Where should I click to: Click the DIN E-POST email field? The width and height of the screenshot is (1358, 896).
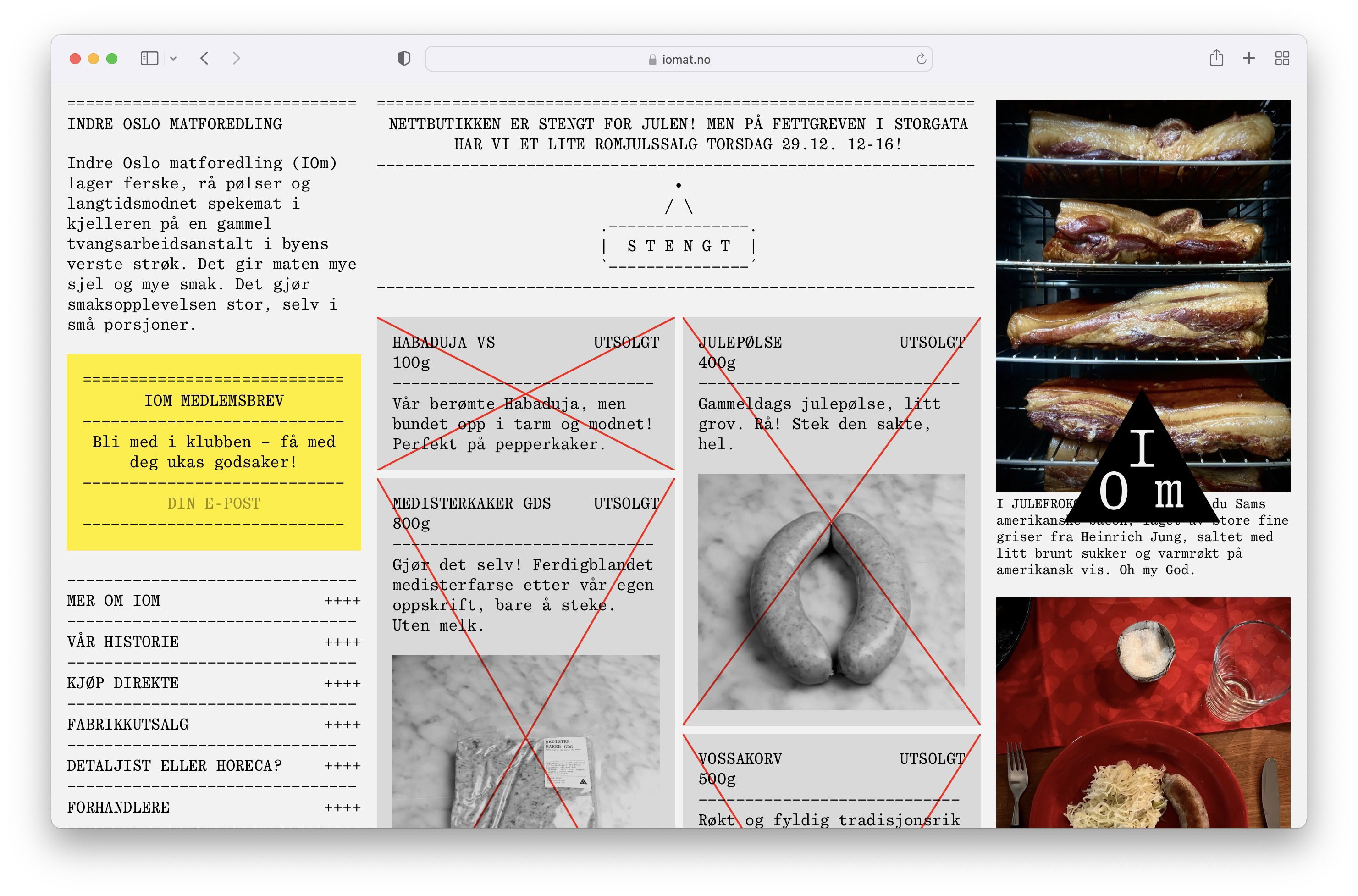214,503
